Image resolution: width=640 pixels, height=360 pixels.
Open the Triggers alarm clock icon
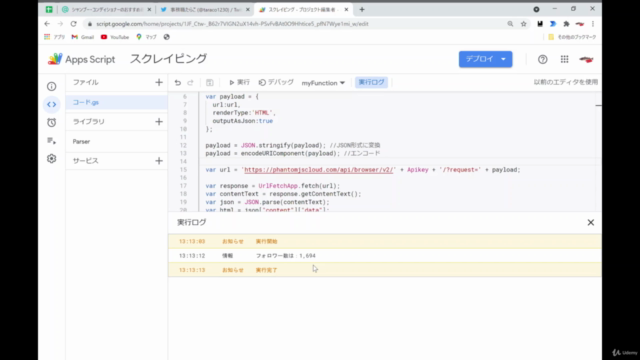point(51,122)
